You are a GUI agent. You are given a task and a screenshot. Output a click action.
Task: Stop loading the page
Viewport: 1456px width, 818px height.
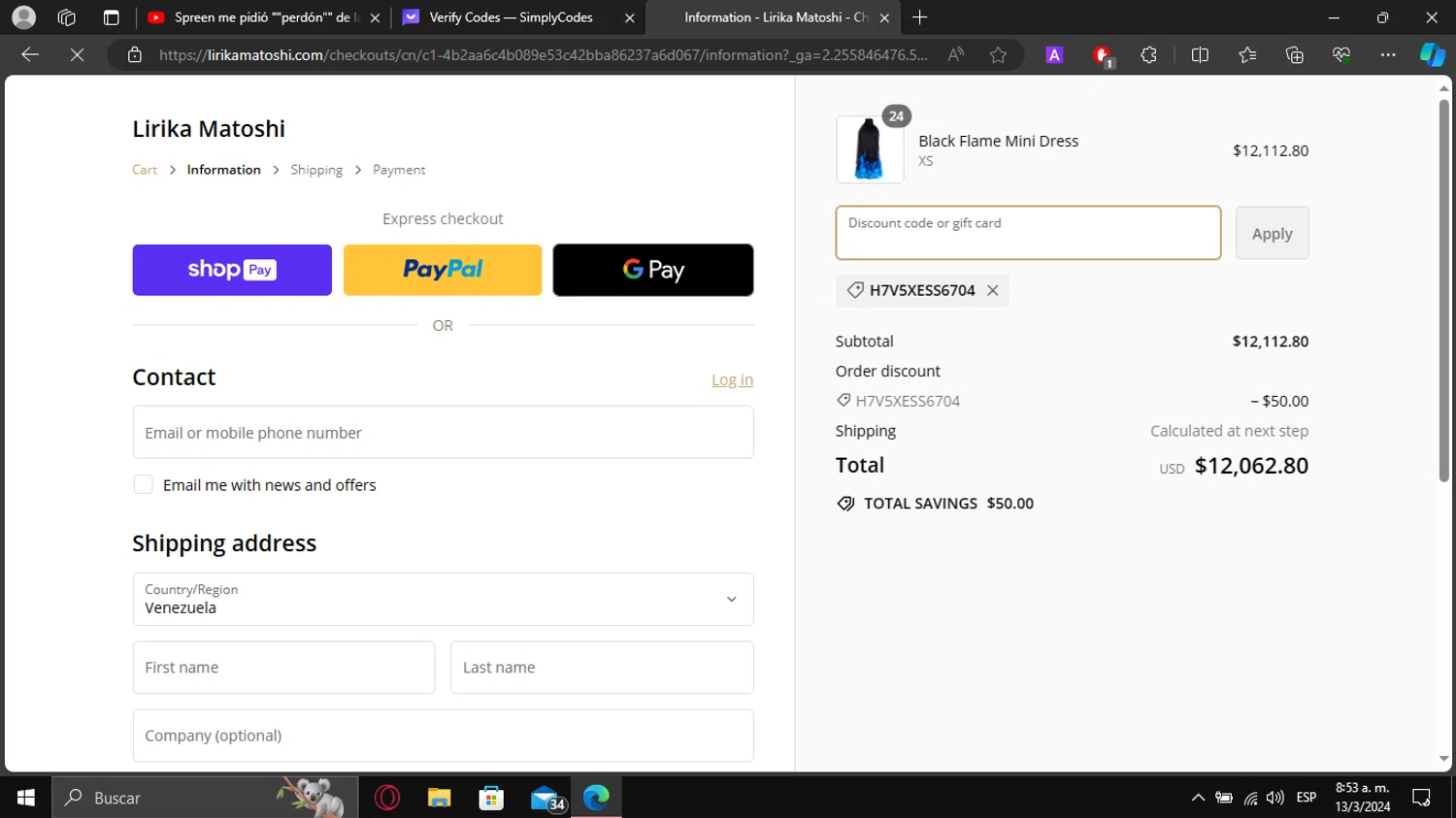(x=77, y=55)
